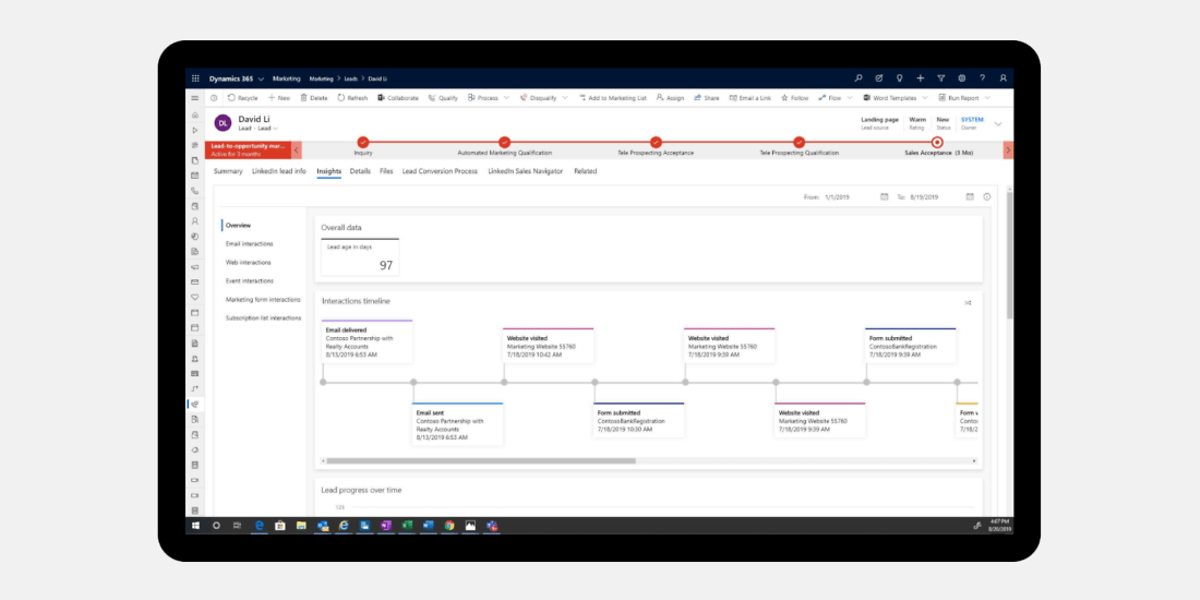Toggle the hamburger site map menu

coord(195,98)
